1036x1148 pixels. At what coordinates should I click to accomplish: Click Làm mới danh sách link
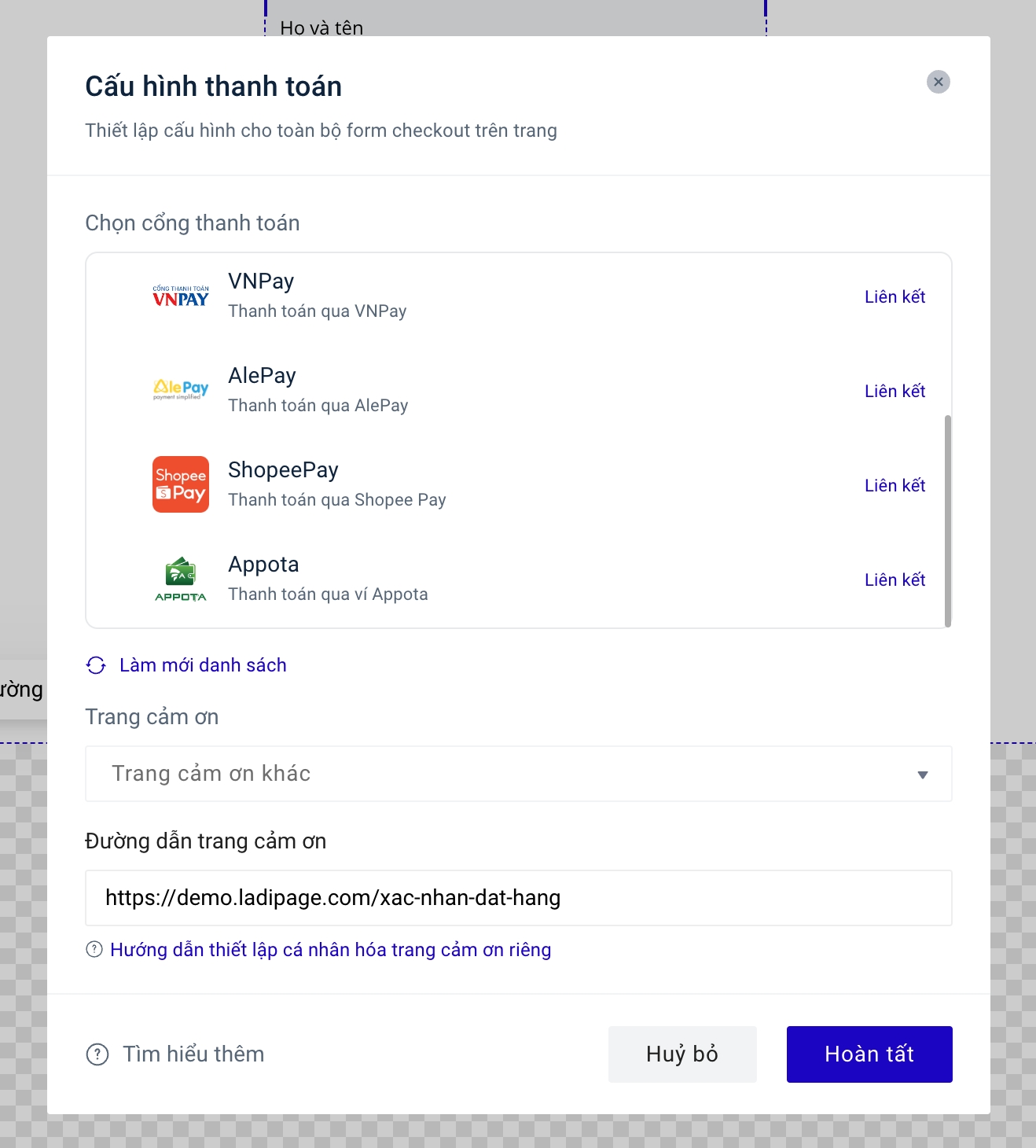pos(203,665)
